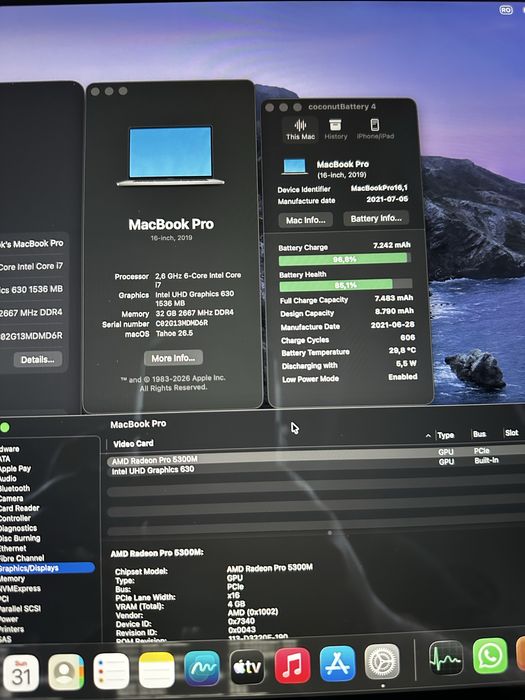This screenshot has height=700, width=525.
Task: Click the Slot column header
Action: click(512, 433)
